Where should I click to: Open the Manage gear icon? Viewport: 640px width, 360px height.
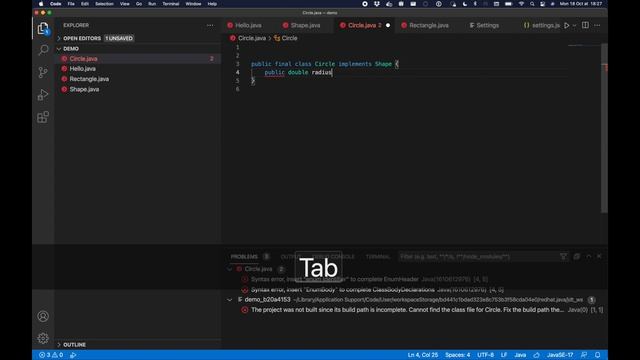(x=43, y=338)
